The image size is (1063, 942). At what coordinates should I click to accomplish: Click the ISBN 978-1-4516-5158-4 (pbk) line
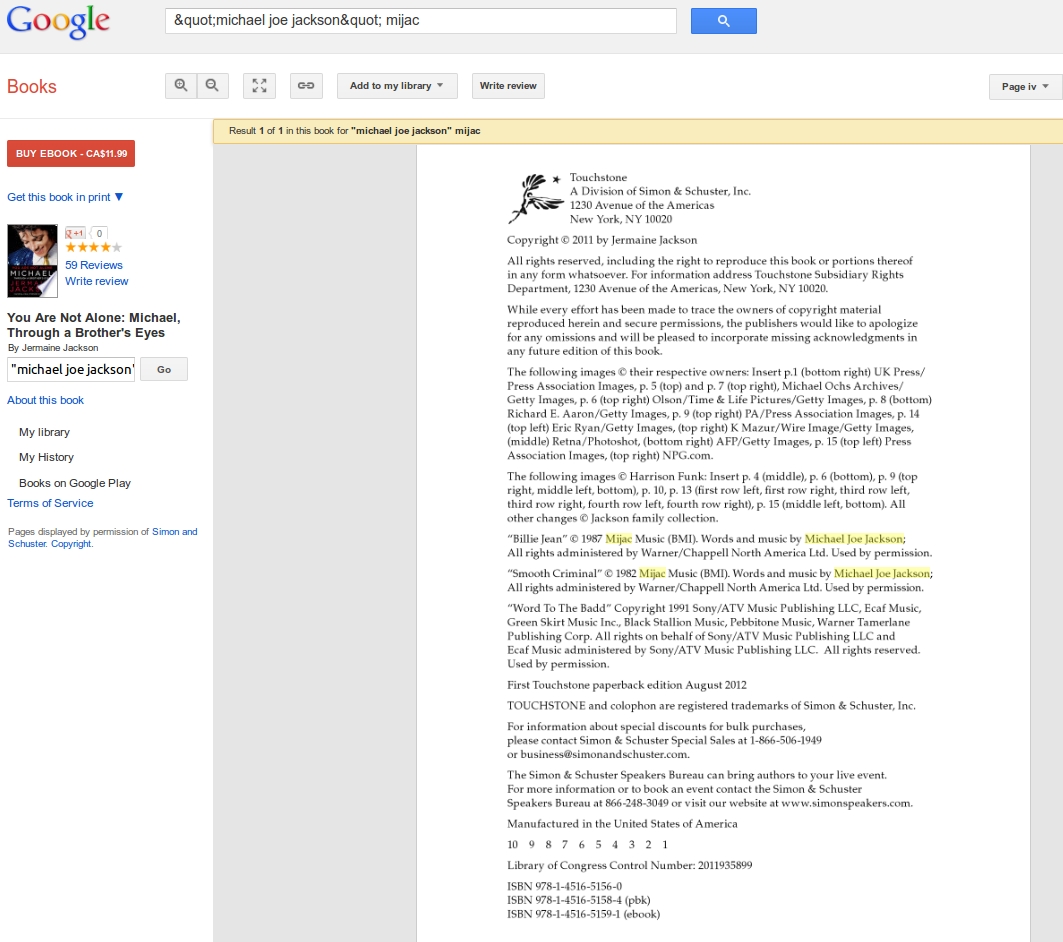(579, 900)
